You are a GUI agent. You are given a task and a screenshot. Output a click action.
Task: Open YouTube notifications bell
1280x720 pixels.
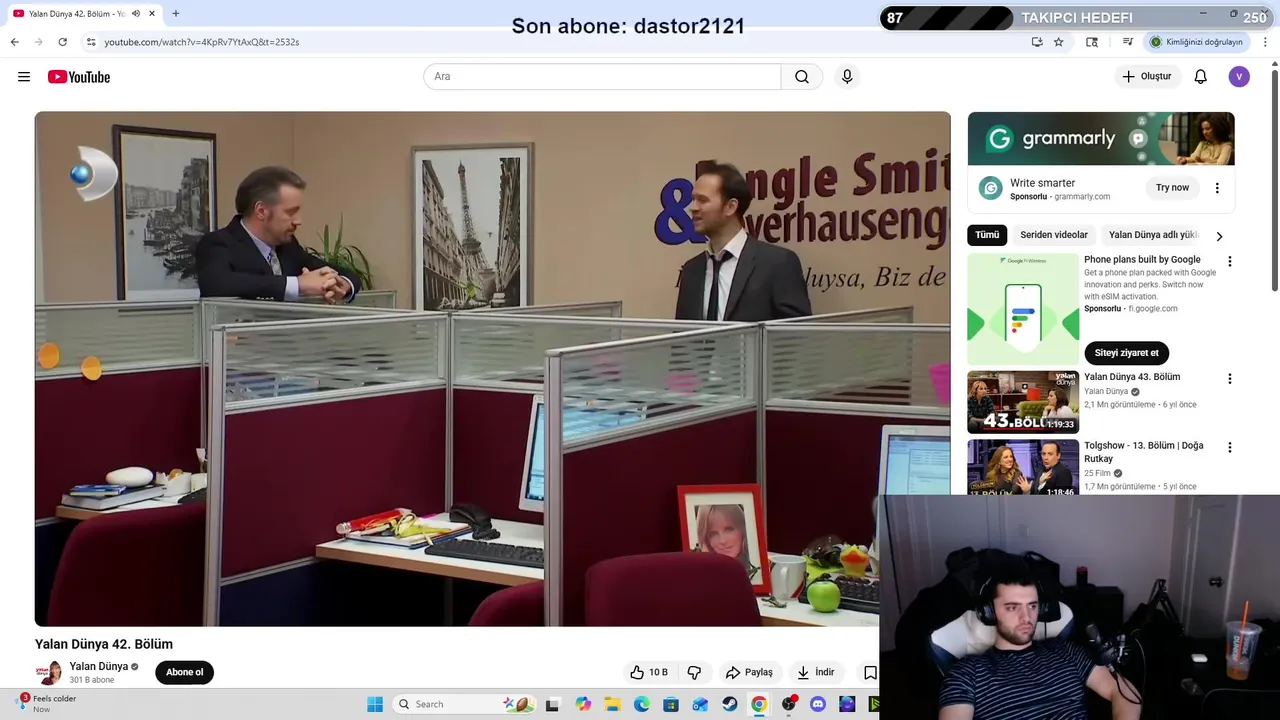[x=1201, y=77]
